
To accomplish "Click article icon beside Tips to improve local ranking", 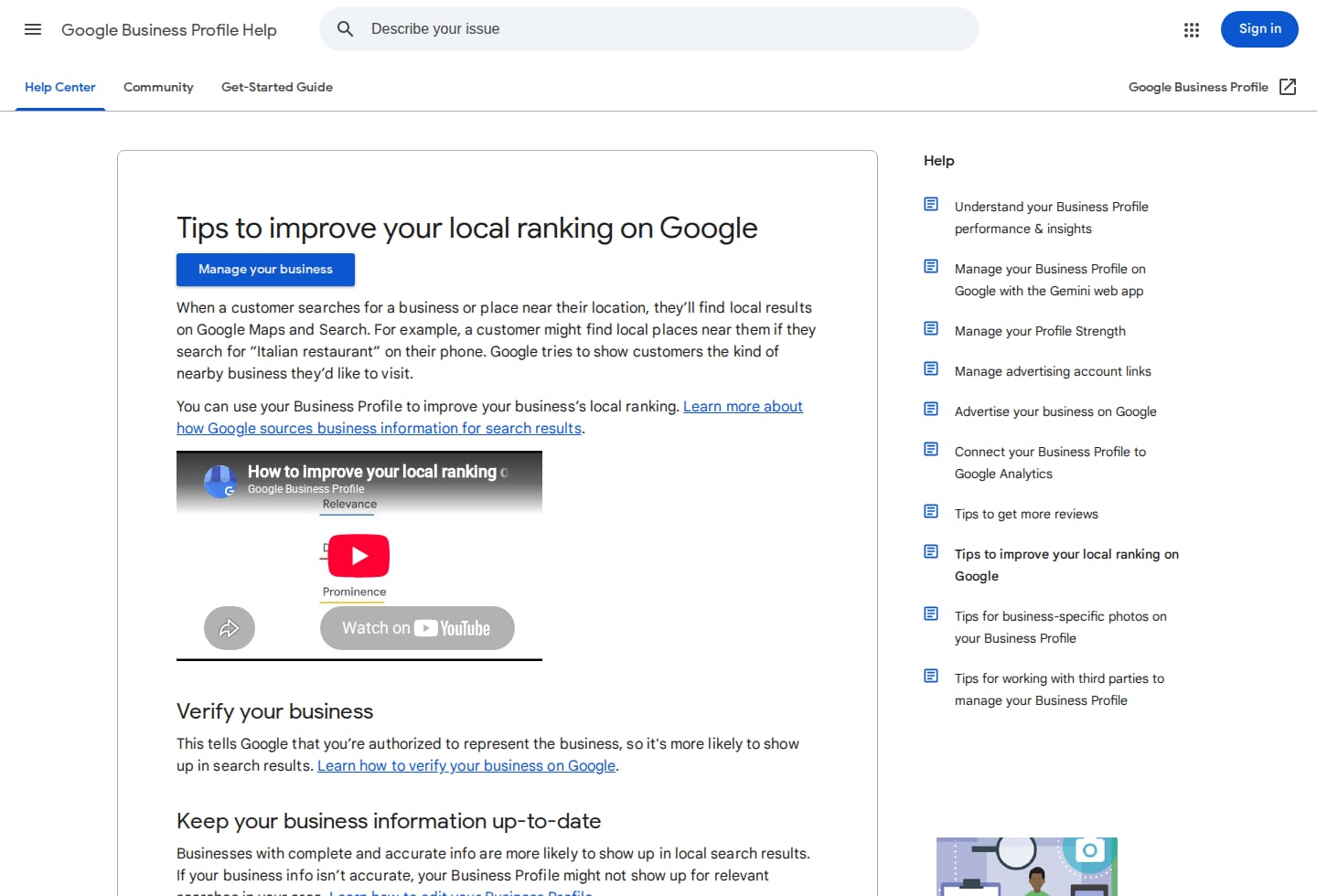I will 931,551.
